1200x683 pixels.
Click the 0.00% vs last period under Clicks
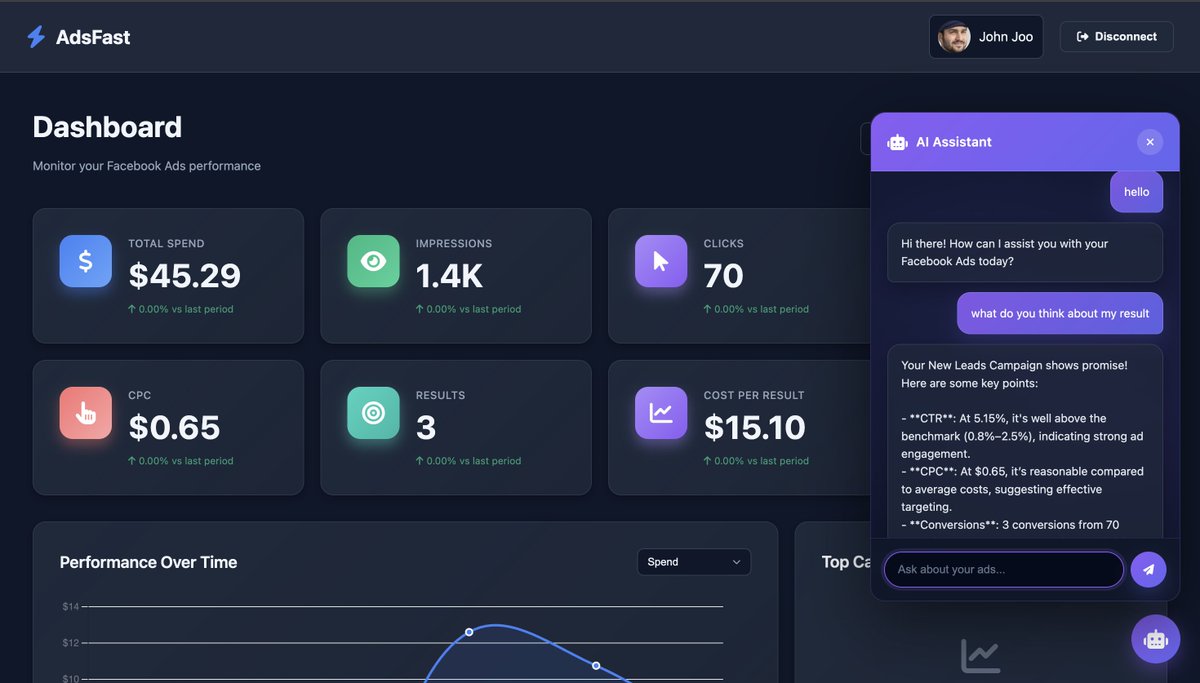(756, 309)
